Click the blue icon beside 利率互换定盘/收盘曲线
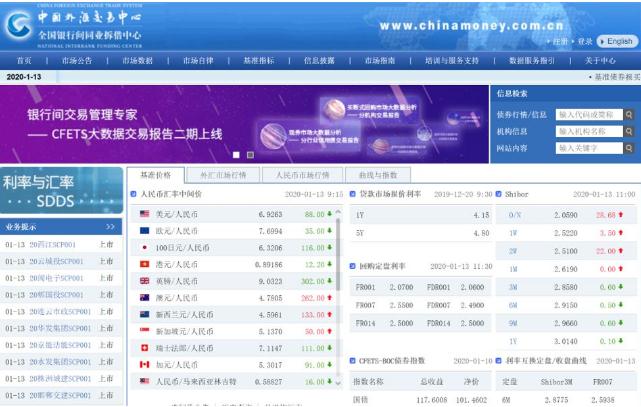This screenshot has height=407, width=641. pyautogui.click(x=498, y=360)
